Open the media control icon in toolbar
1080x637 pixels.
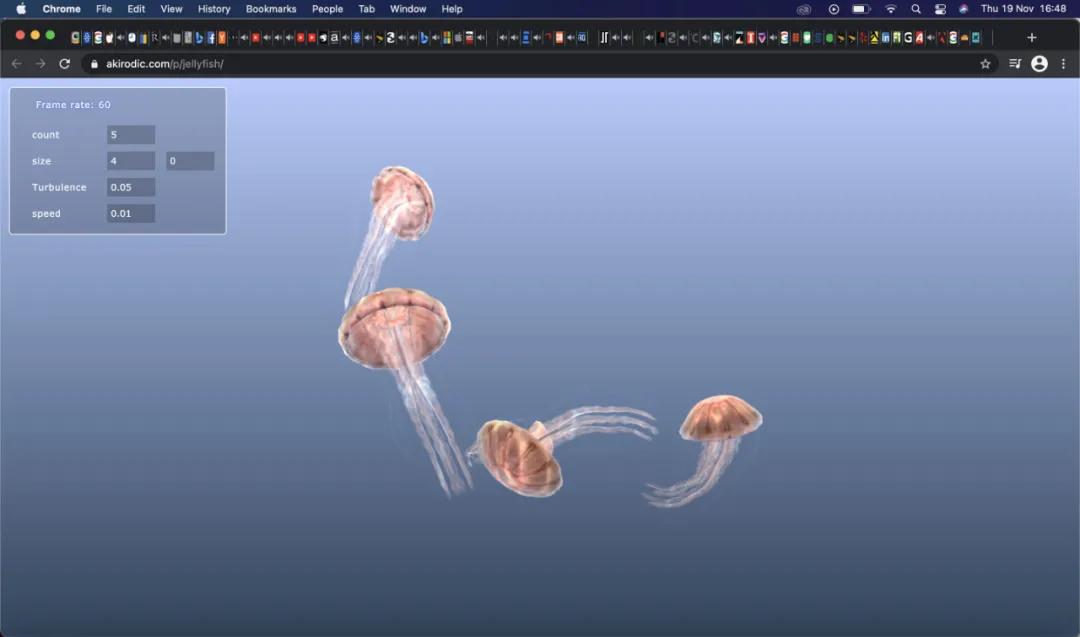1015,63
